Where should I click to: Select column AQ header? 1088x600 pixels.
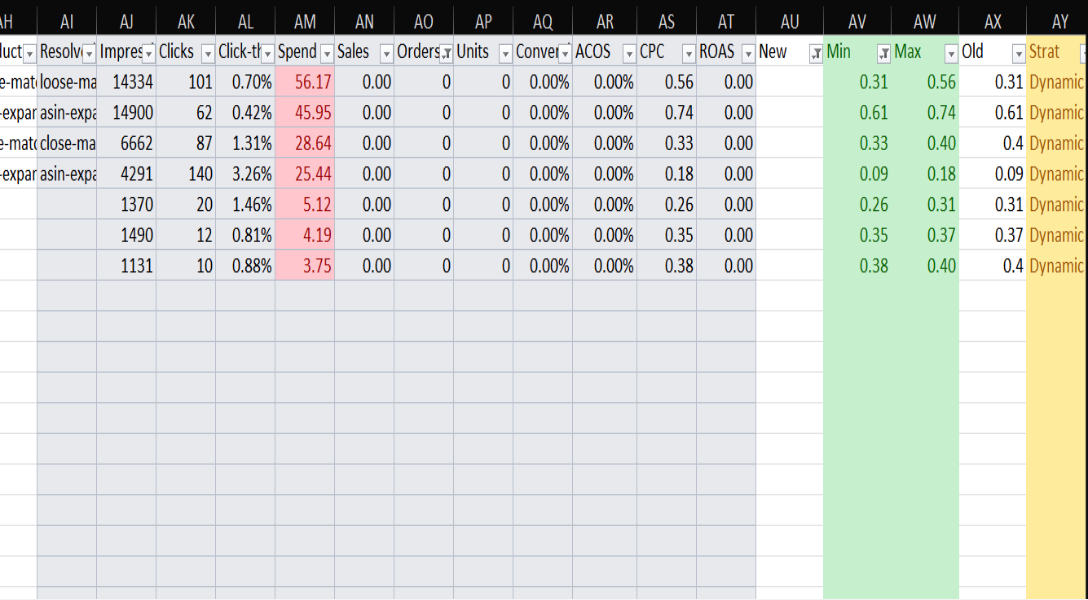tap(543, 22)
